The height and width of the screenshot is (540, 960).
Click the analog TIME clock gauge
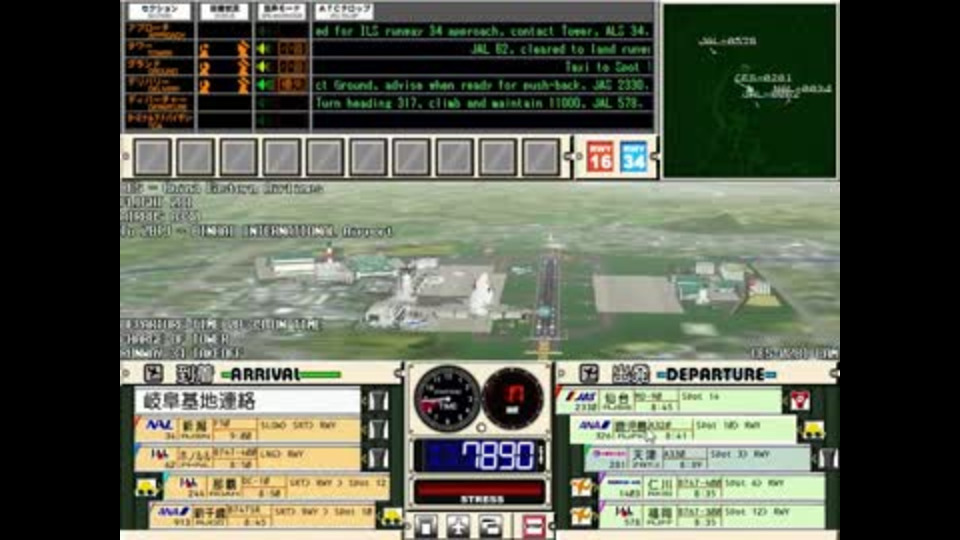[x=447, y=398]
